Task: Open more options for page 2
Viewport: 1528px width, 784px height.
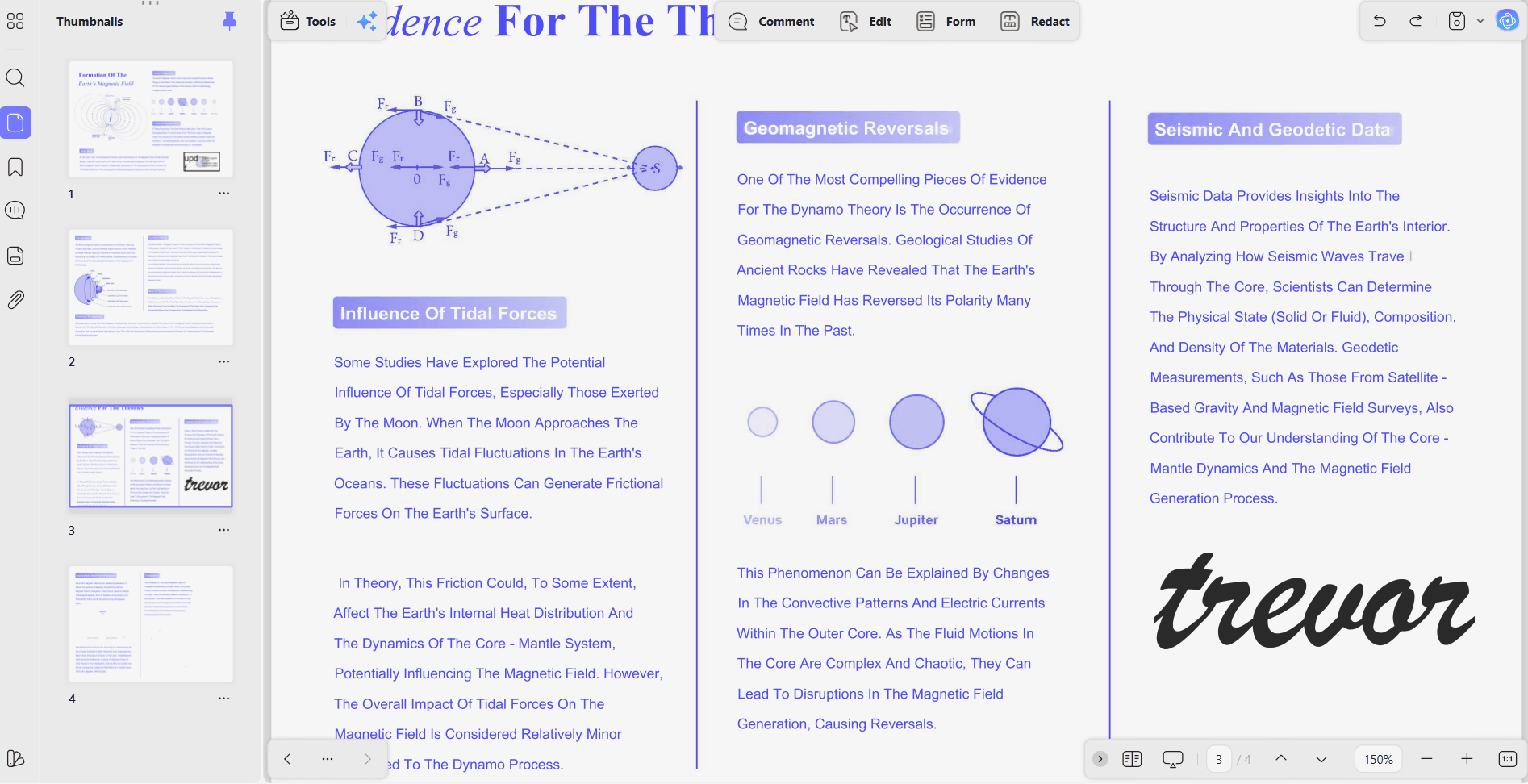Action: (x=223, y=361)
